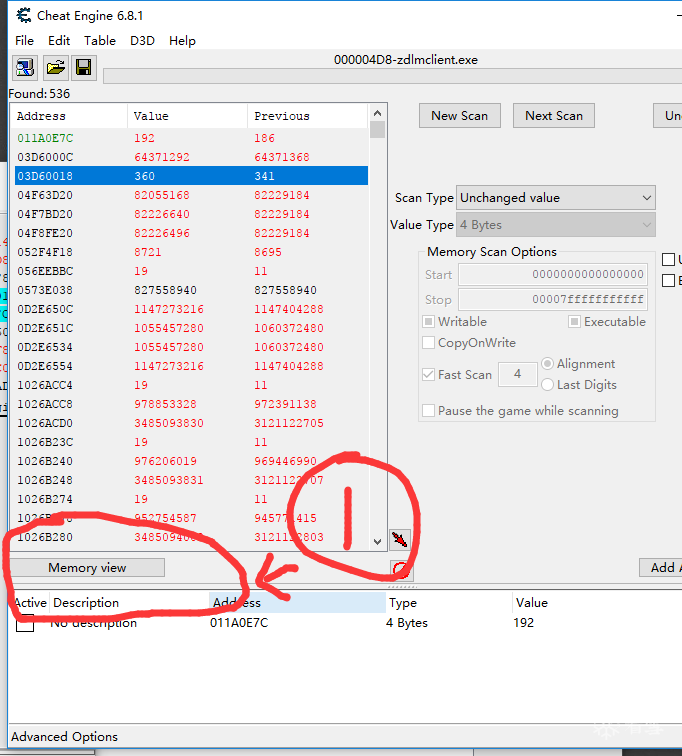Open the File menu

point(24,40)
